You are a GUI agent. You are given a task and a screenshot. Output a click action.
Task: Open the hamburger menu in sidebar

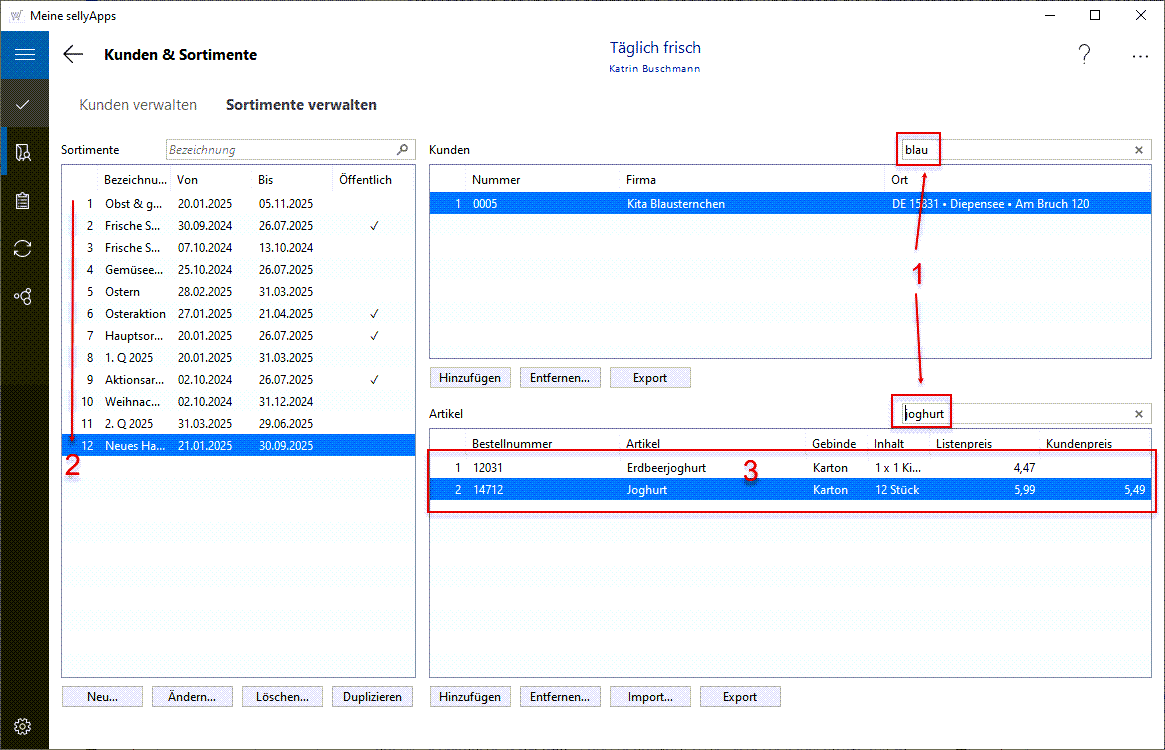pos(24,55)
